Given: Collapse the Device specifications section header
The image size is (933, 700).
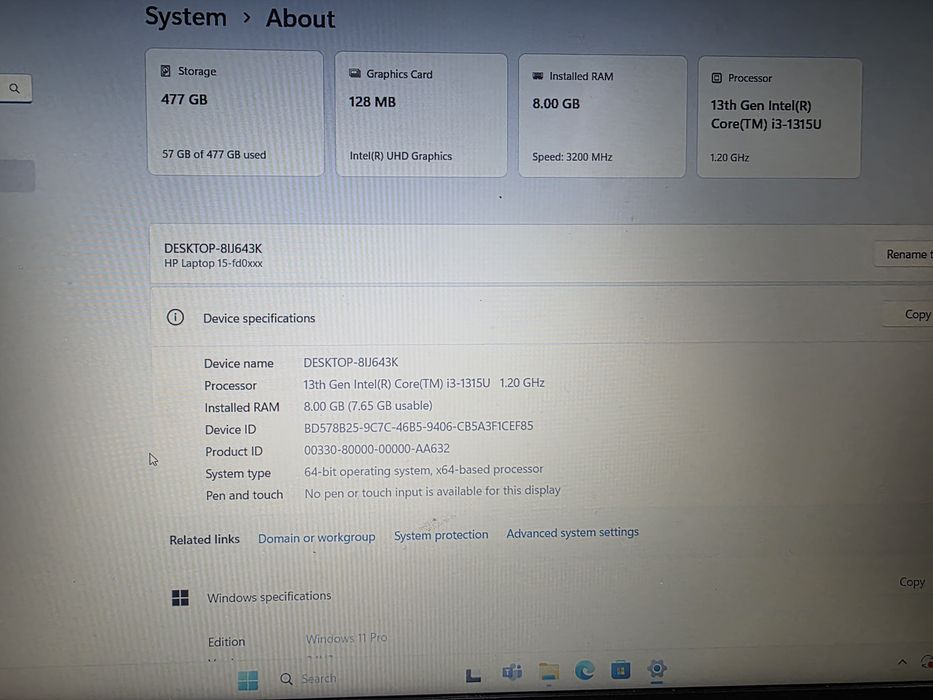Looking at the screenshot, I should click(541, 316).
